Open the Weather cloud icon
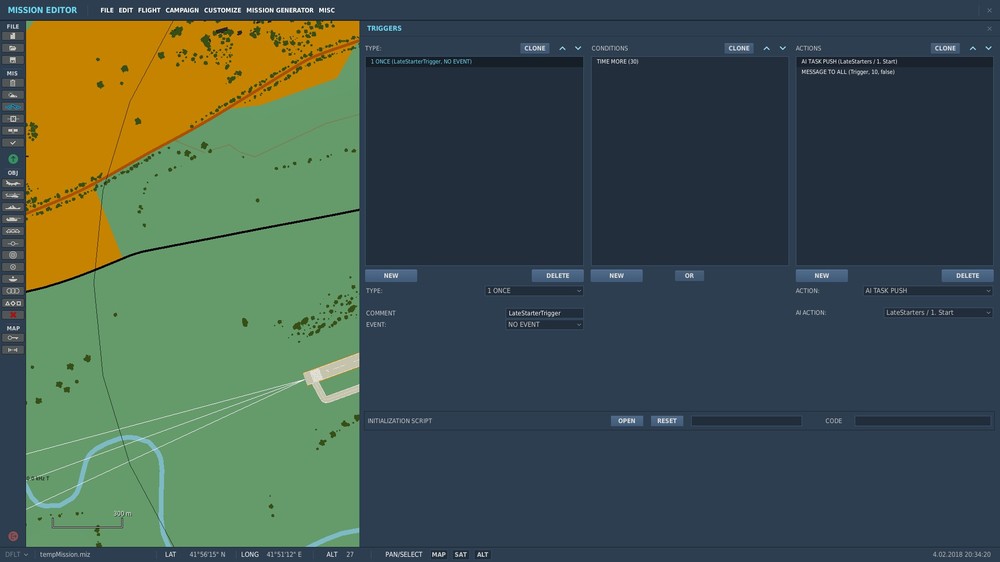 pyautogui.click(x=12, y=95)
